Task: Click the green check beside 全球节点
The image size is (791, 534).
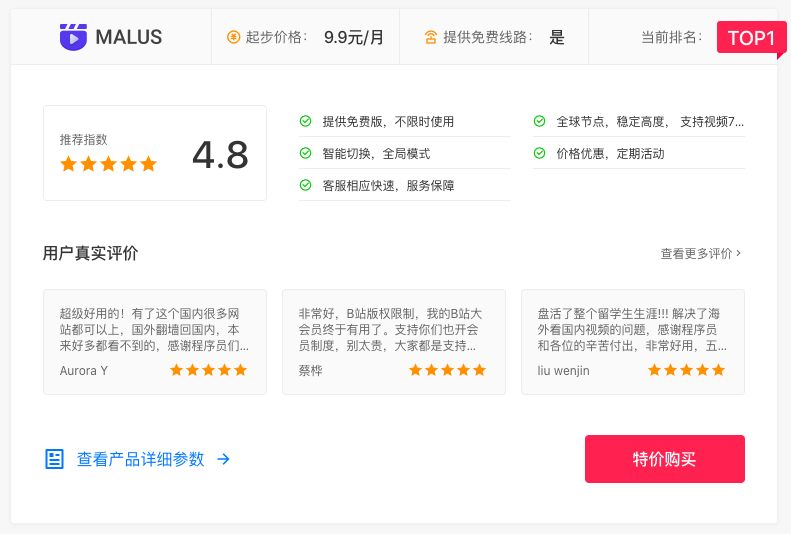Action: 539,121
